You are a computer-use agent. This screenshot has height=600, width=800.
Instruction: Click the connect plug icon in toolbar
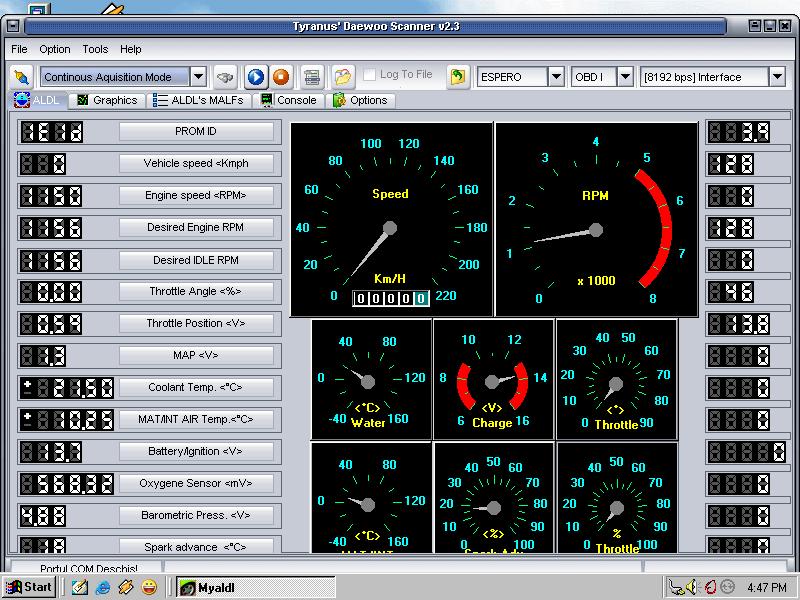pos(21,77)
